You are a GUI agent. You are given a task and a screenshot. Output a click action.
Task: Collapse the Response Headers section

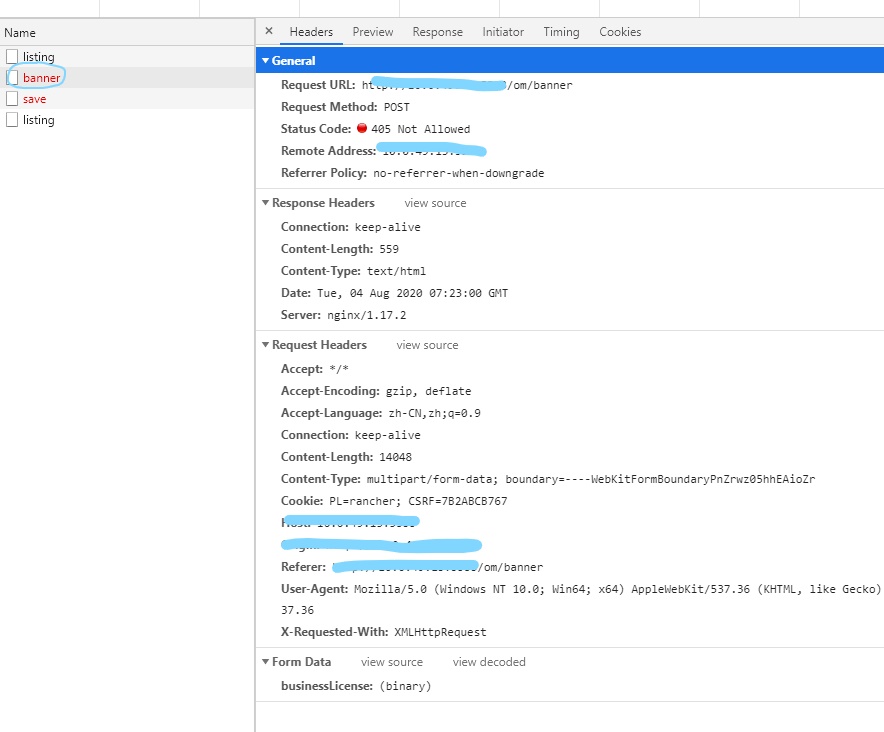[266, 203]
